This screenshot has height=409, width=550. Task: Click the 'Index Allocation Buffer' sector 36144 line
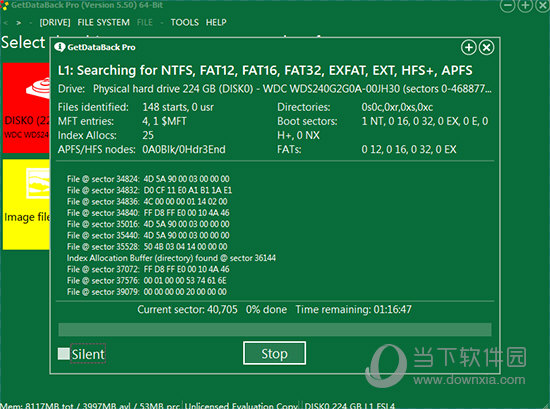[171, 258]
